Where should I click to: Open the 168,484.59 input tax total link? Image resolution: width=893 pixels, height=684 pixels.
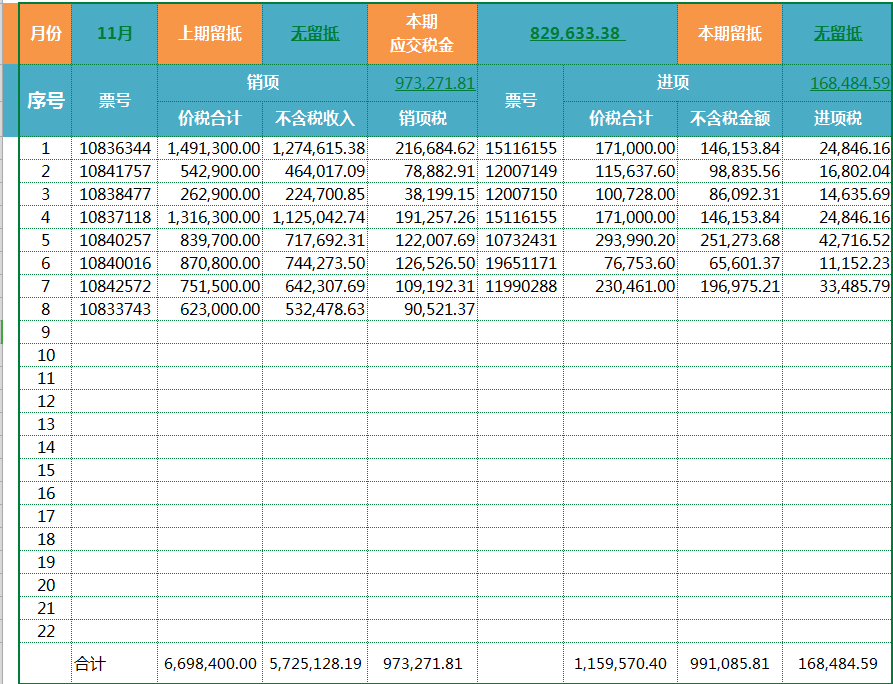click(850, 83)
